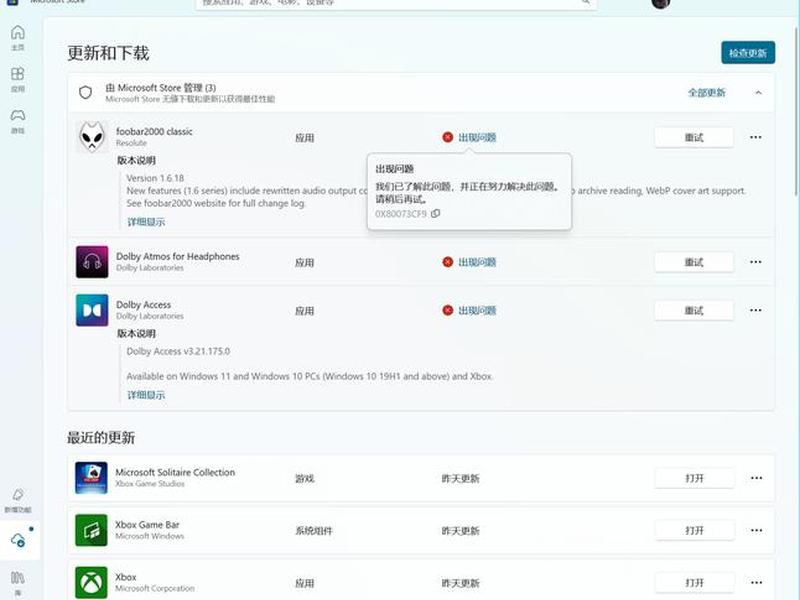Click red error icon for foobar2000 classic
Screen dimensions: 800x600
tap(447, 137)
